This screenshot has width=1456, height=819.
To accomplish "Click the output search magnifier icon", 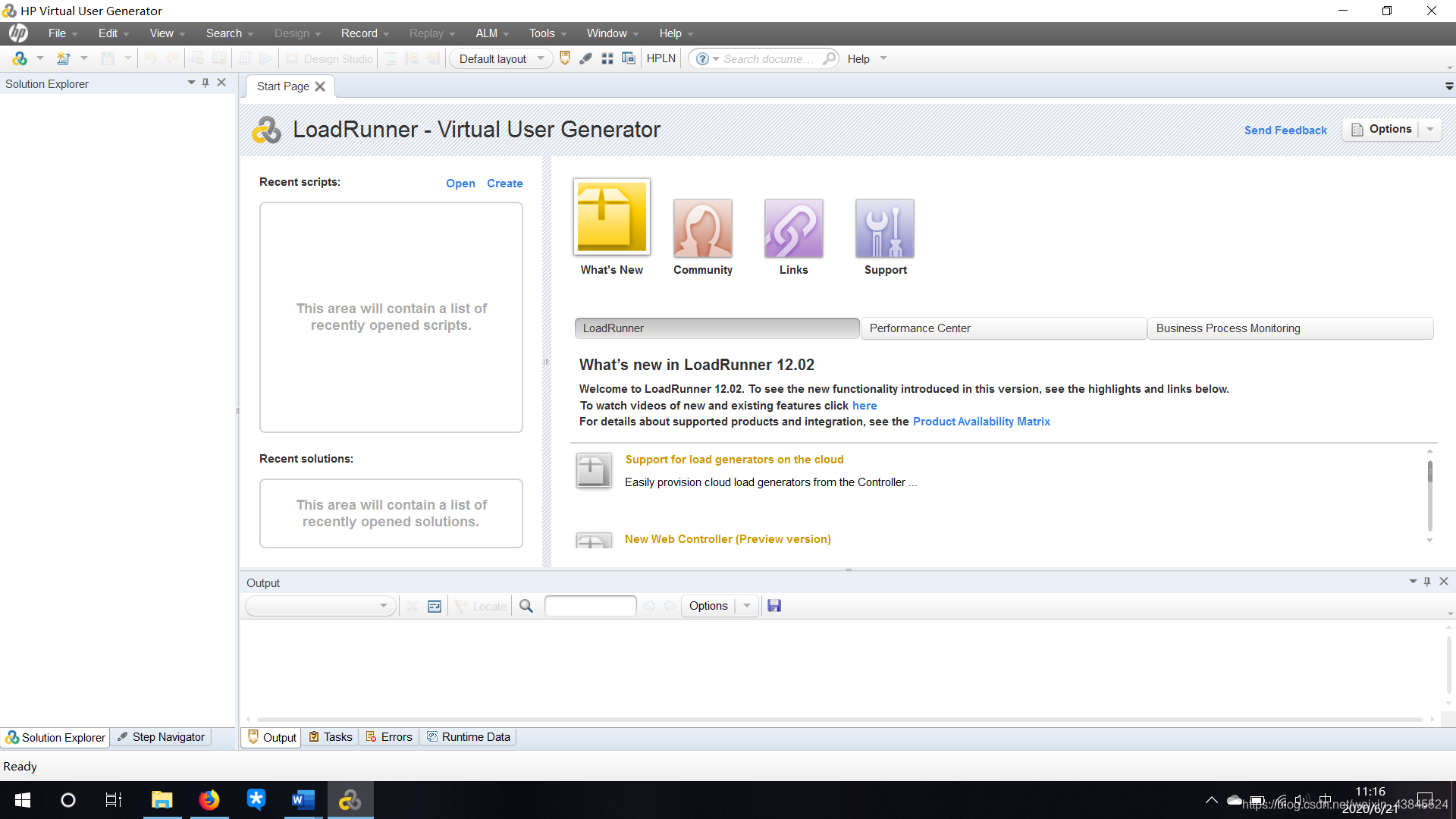I will [526, 606].
